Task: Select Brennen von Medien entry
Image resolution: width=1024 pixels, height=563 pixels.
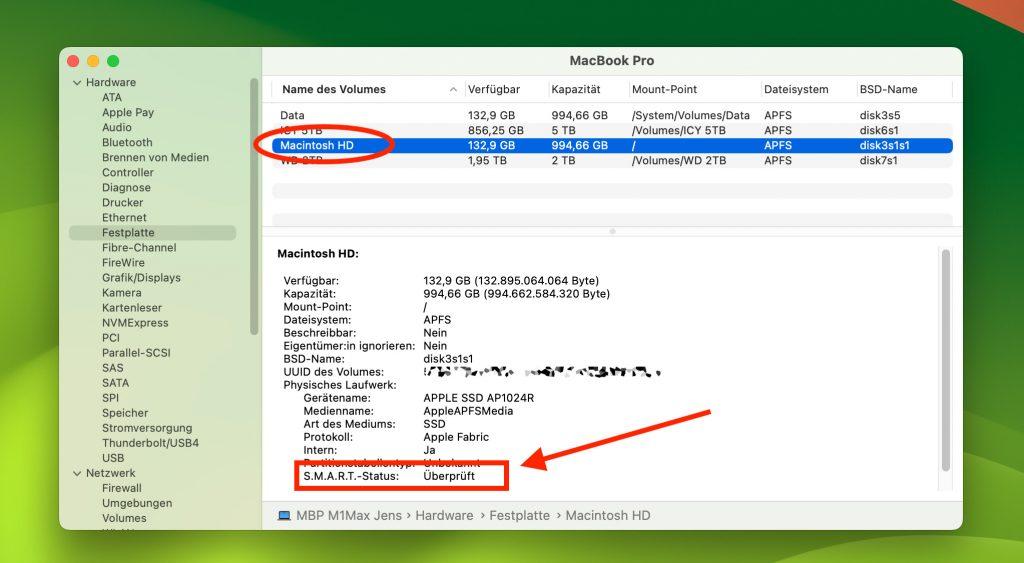Action: click(155, 157)
